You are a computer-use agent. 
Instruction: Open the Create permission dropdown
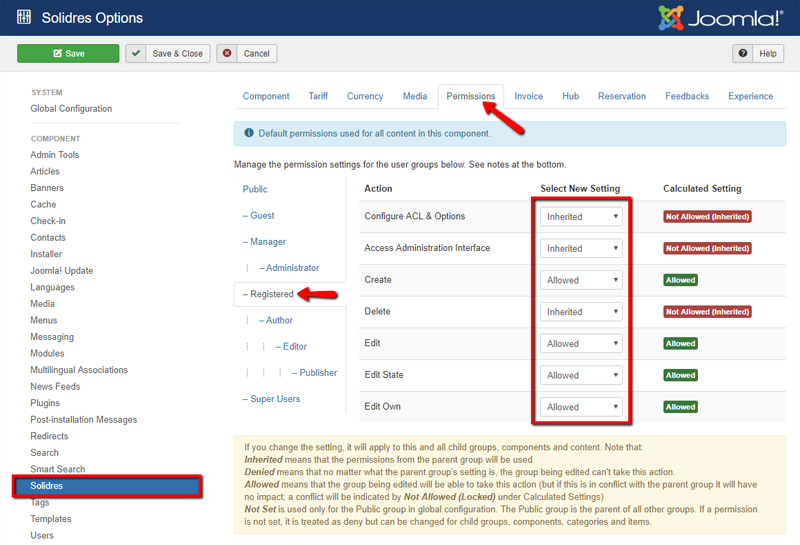(581, 280)
